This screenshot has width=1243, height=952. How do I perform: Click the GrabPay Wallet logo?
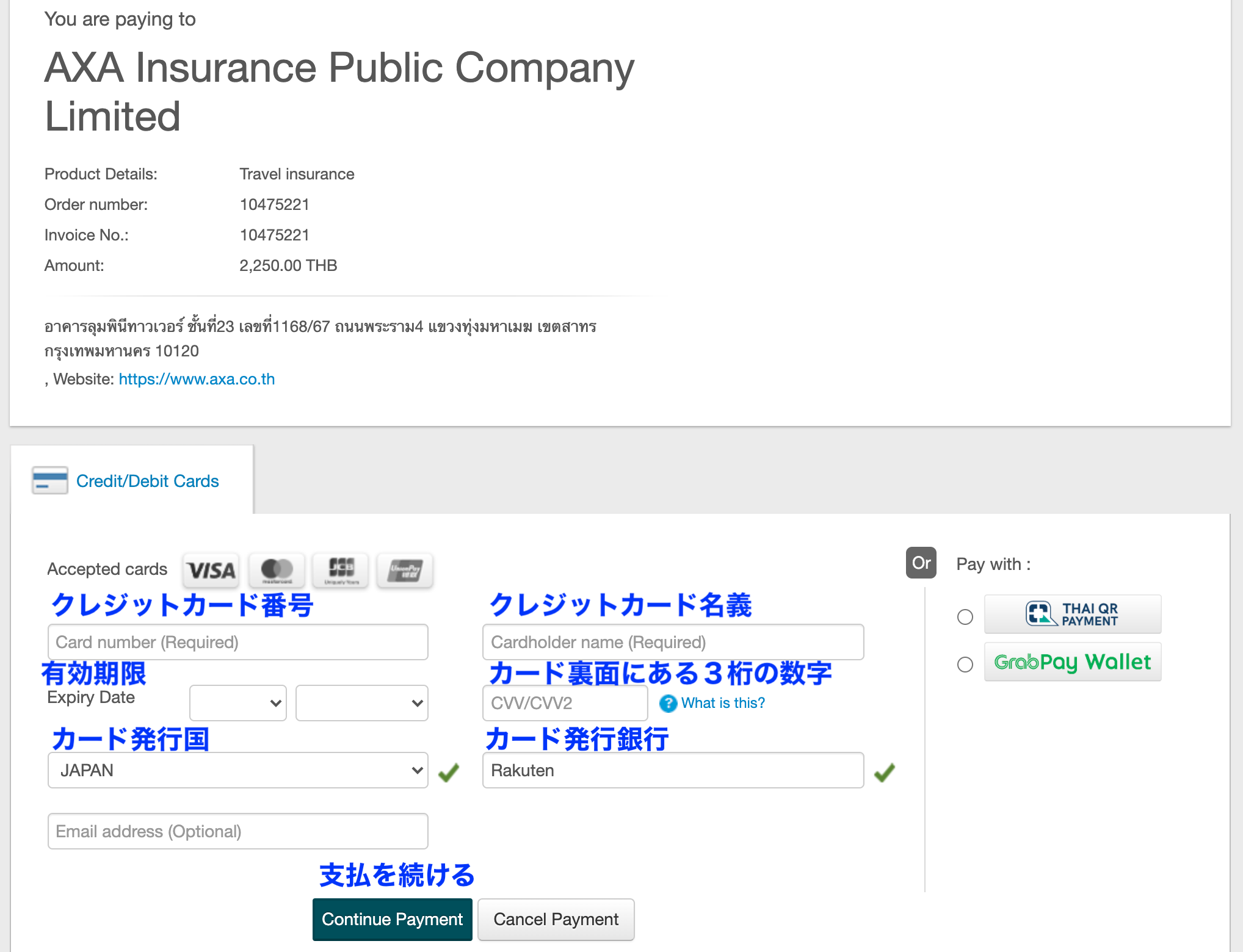click(1073, 662)
